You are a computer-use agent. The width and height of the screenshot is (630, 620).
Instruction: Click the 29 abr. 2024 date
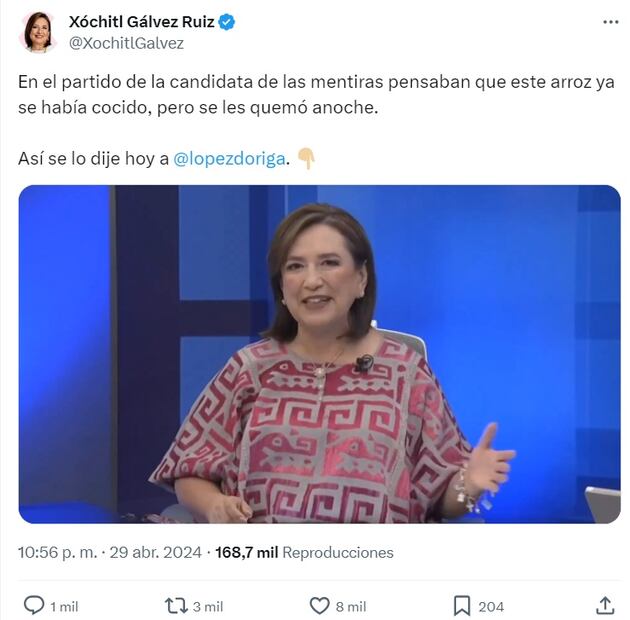click(155, 552)
